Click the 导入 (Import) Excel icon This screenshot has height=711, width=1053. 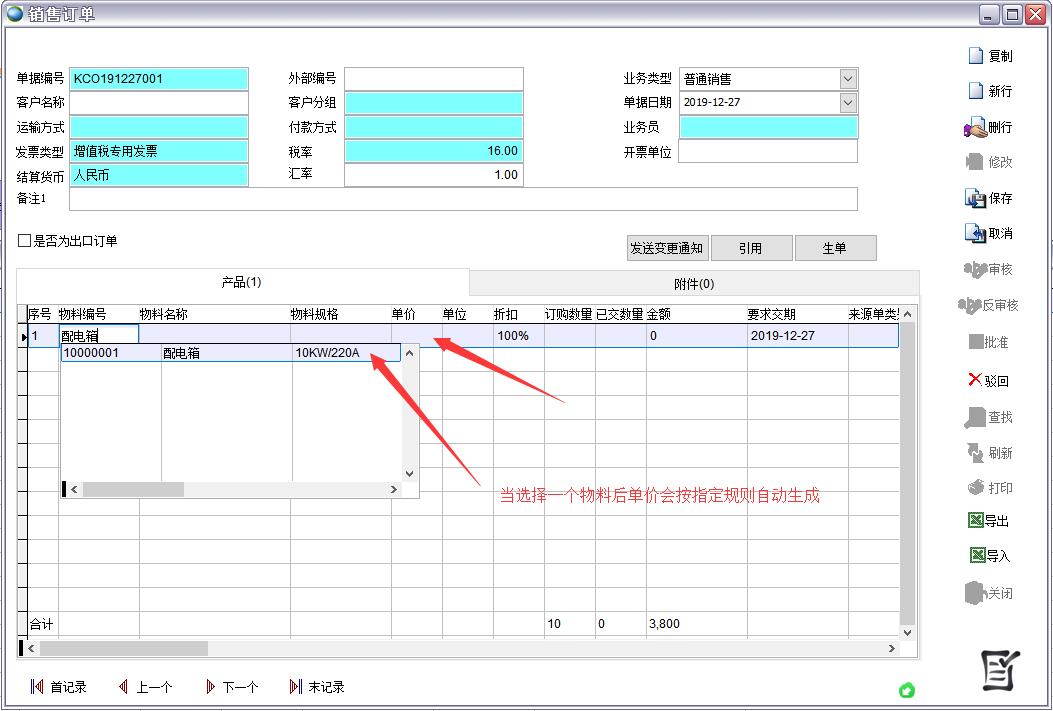977,555
